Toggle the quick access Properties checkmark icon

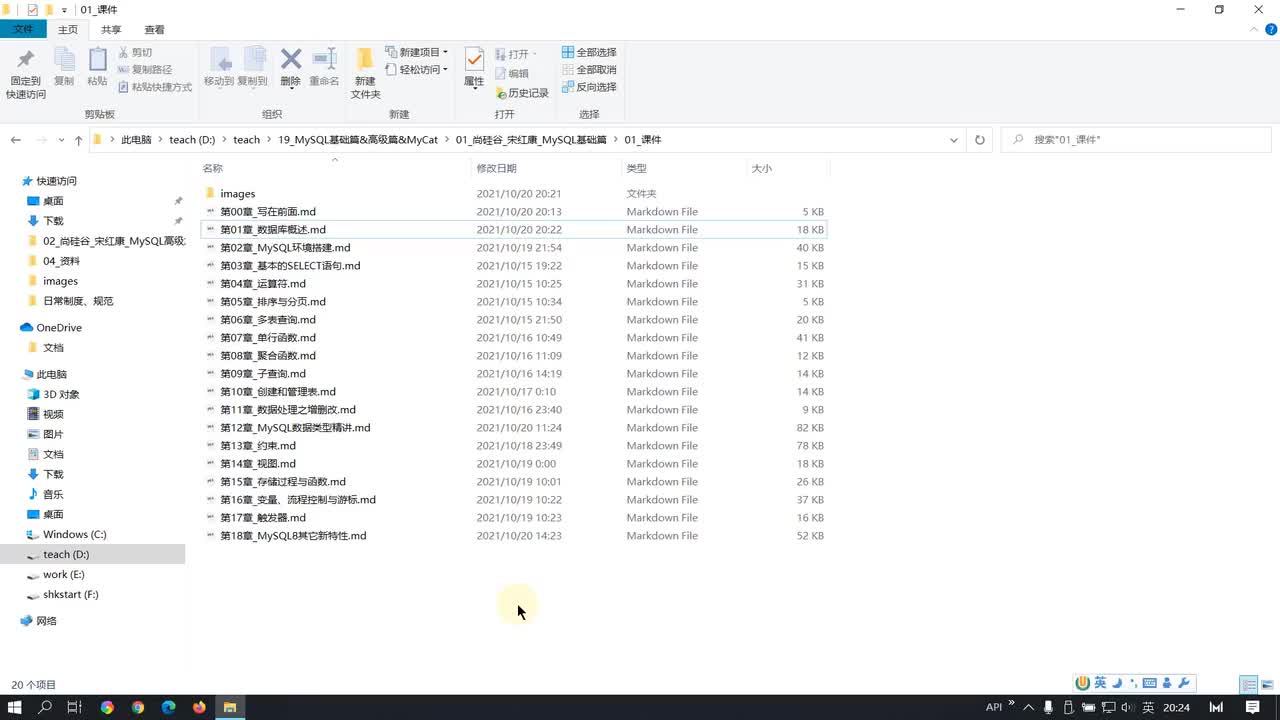pyautogui.click(x=32, y=10)
